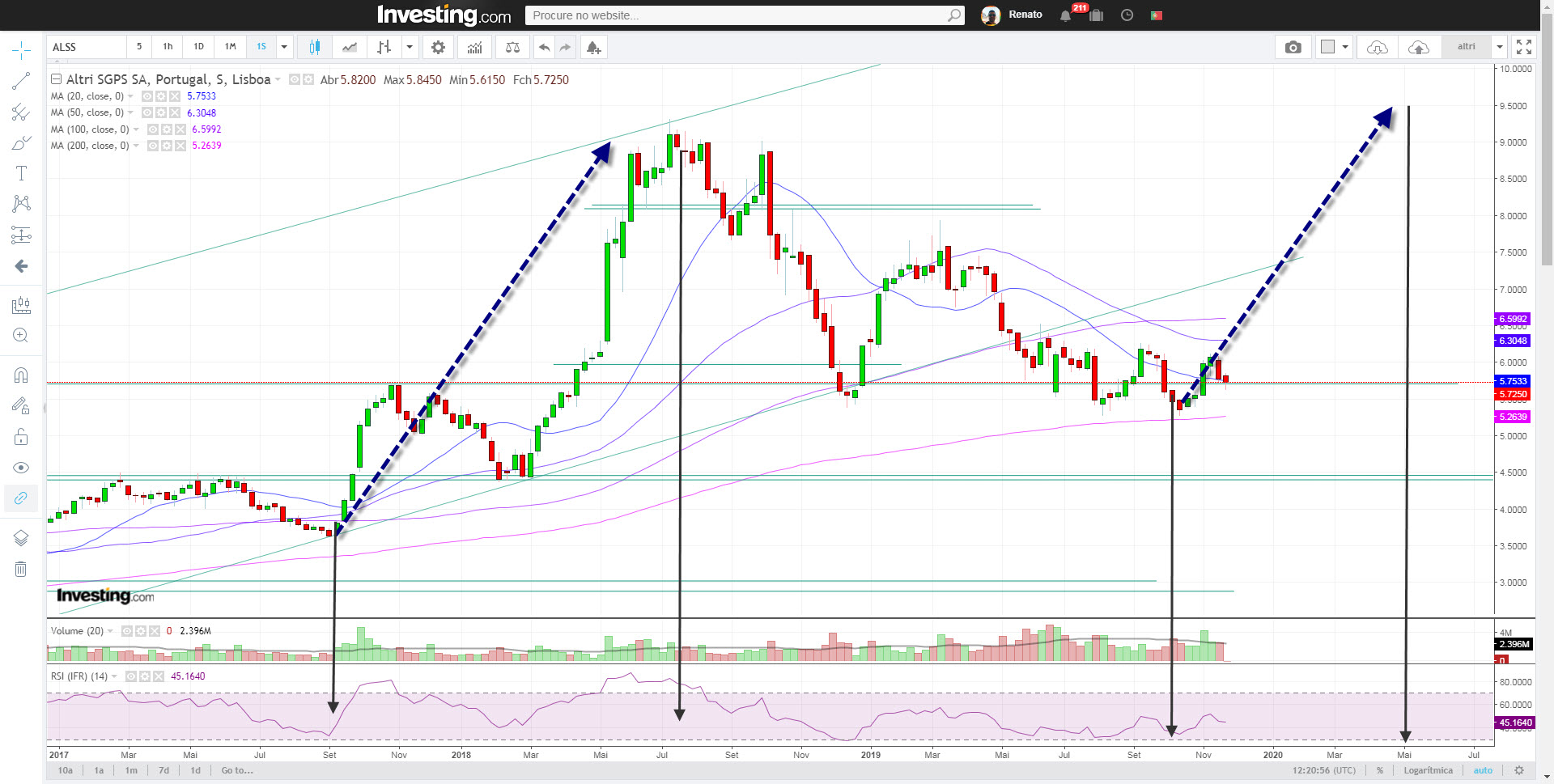Select the crosshair cursor tool
The width and height of the screenshot is (1554, 784).
click(x=21, y=50)
